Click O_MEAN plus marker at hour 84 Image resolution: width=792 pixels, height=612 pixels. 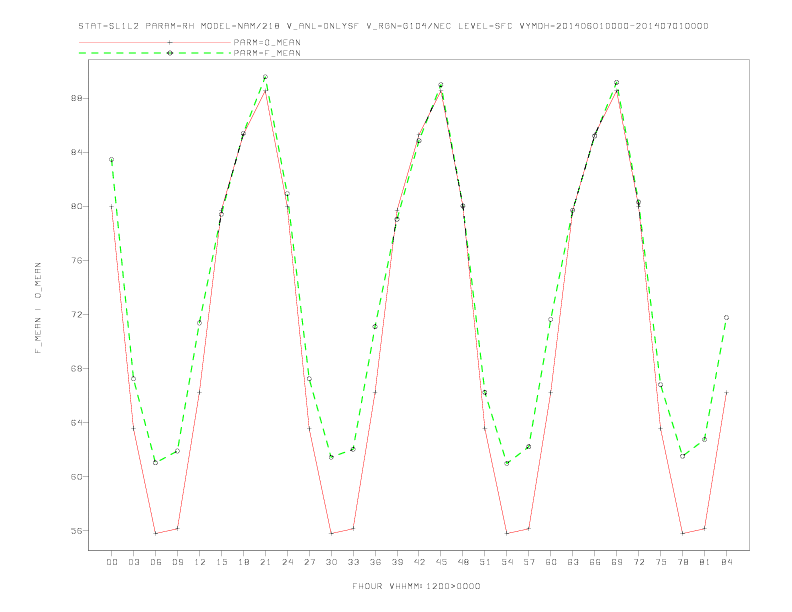(x=726, y=392)
